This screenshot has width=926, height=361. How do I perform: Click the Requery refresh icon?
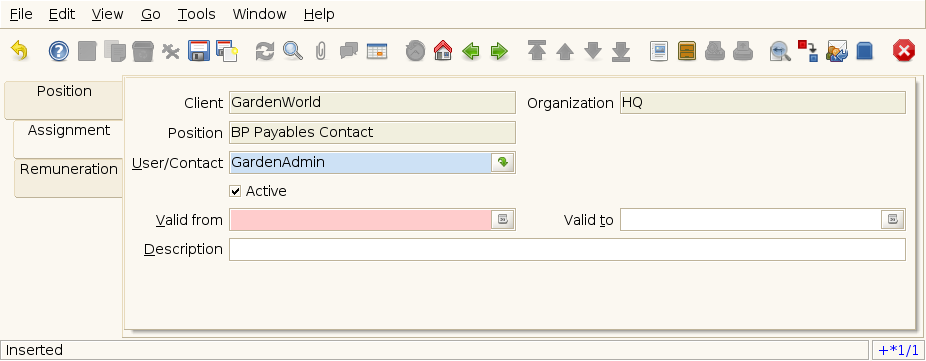265,51
